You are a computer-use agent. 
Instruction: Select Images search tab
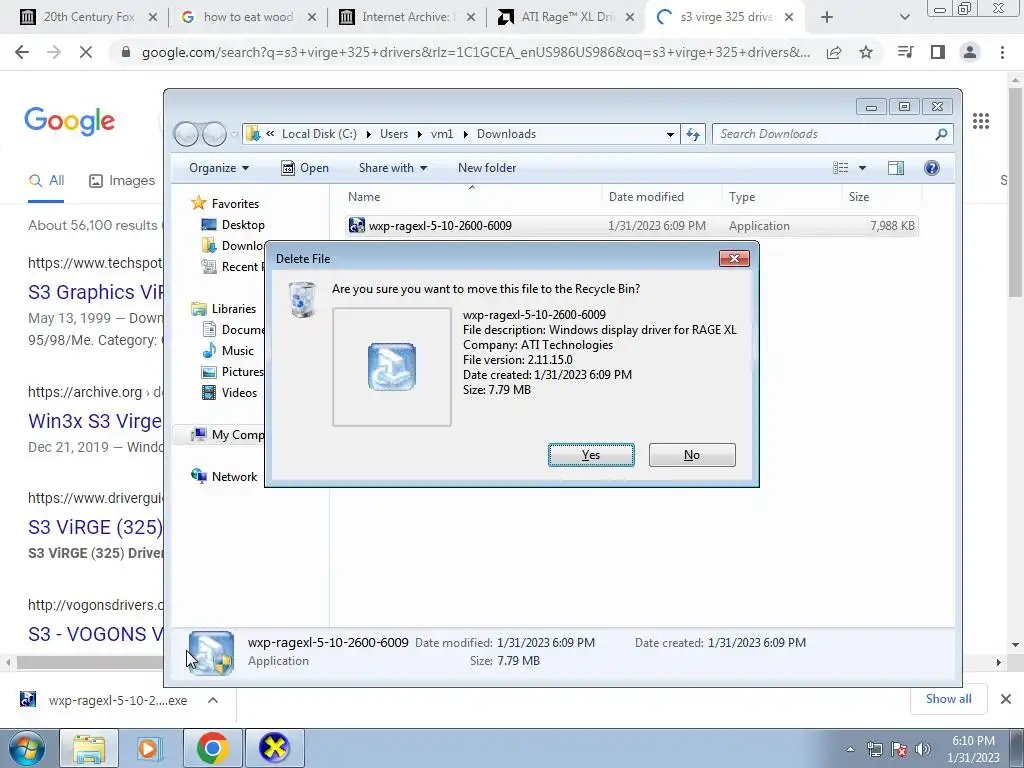click(121, 180)
